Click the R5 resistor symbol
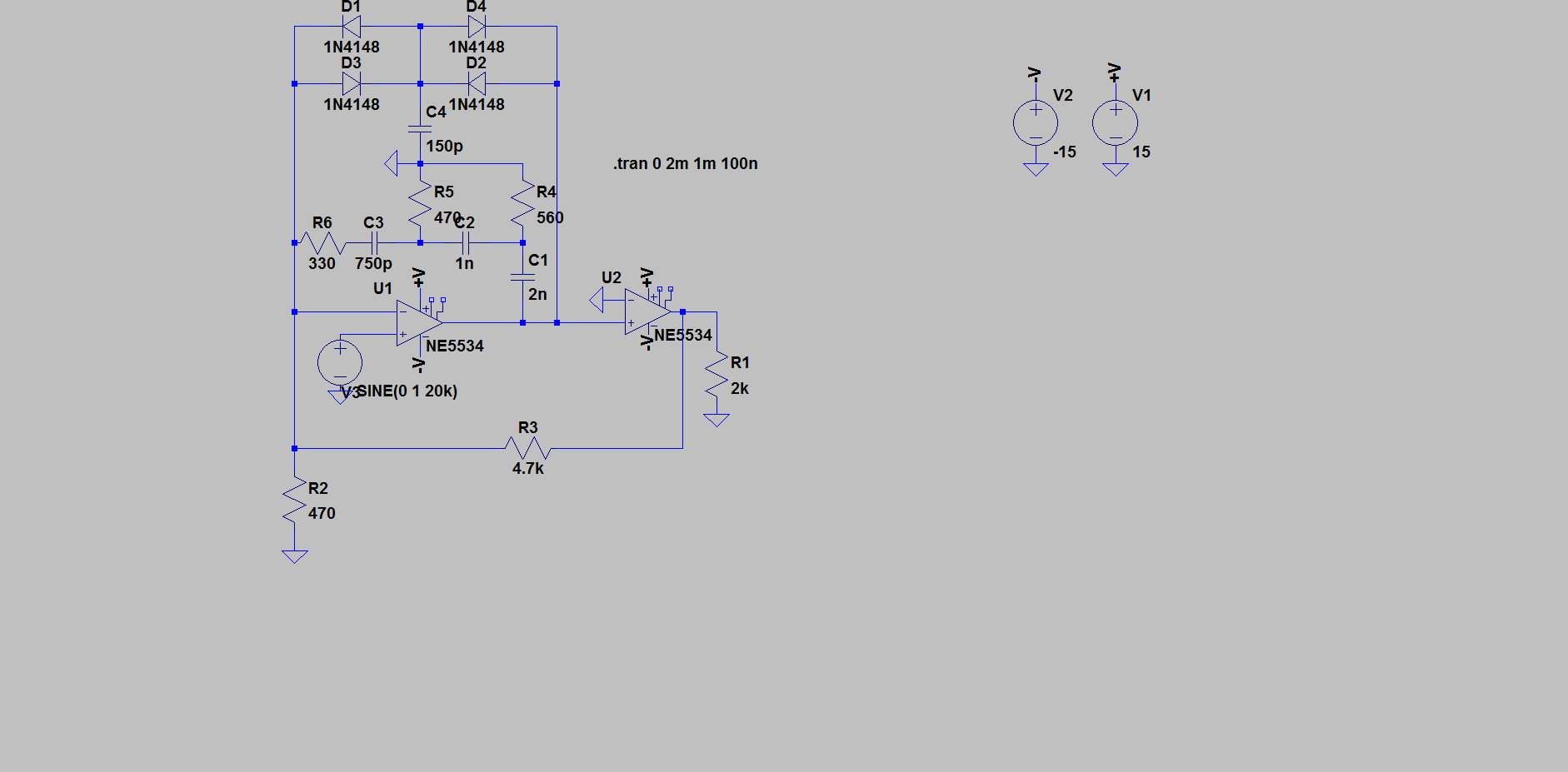 click(x=420, y=203)
